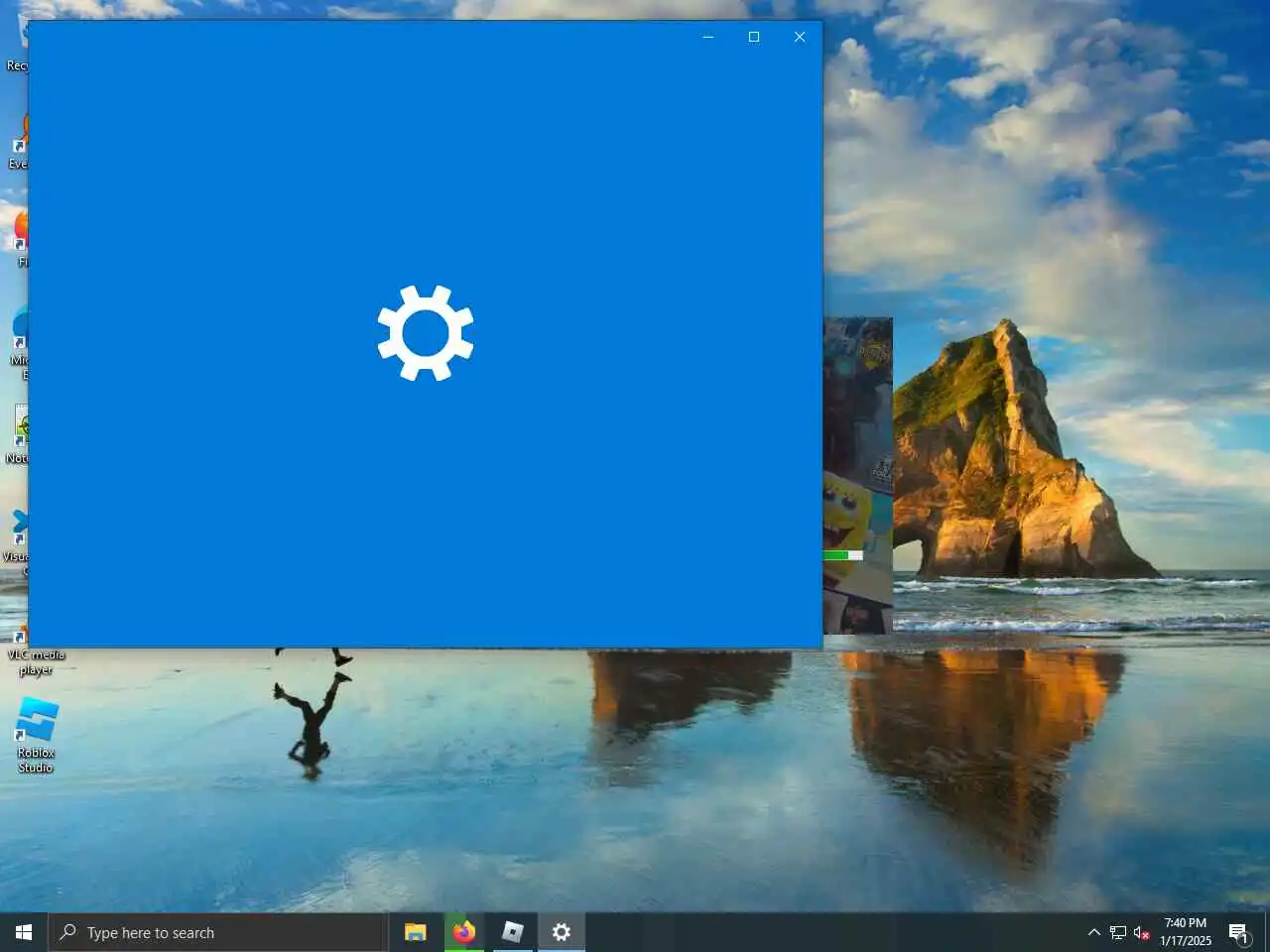This screenshot has height=952, width=1270.
Task: Click the Roblox loading window behind Settings
Action: 858,475
